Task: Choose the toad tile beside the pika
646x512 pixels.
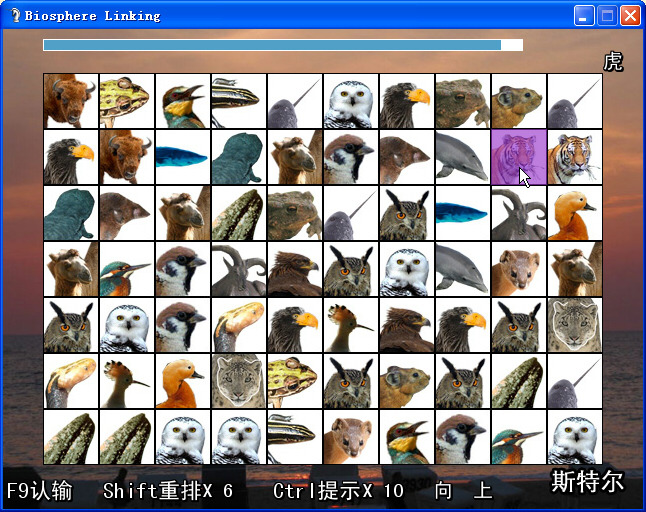Action: pos(463,101)
